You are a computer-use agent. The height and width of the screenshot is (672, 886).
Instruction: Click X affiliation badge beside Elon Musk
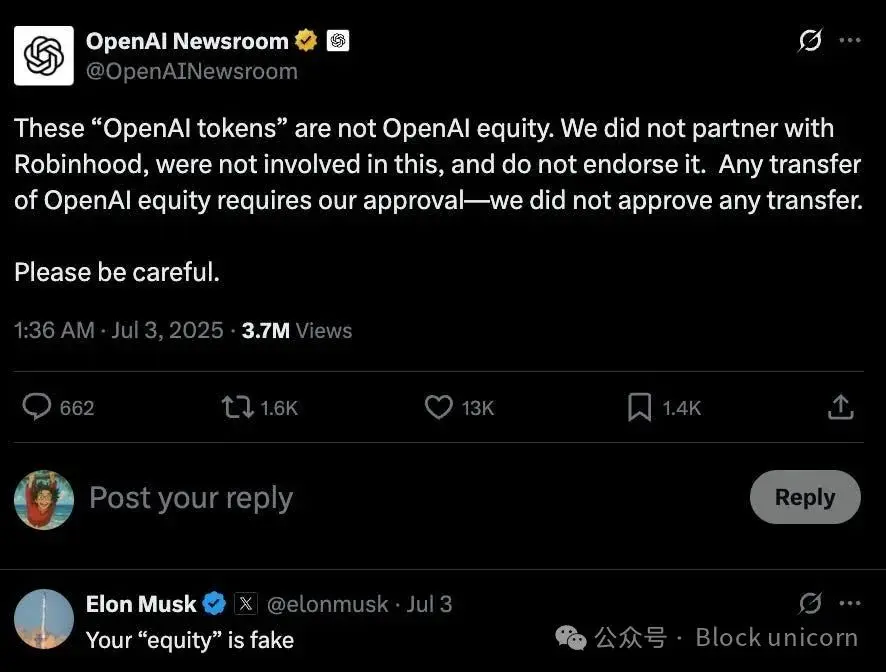[246, 604]
